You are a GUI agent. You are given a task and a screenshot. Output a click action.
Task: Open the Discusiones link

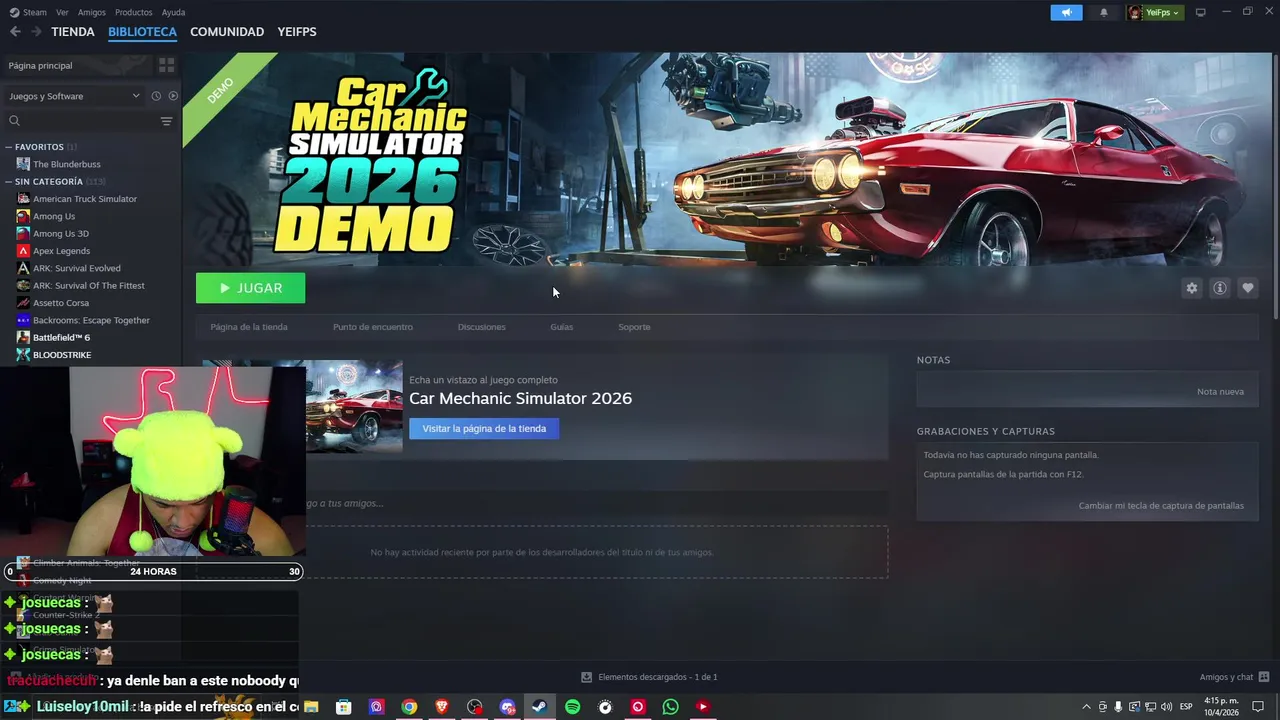point(482,327)
